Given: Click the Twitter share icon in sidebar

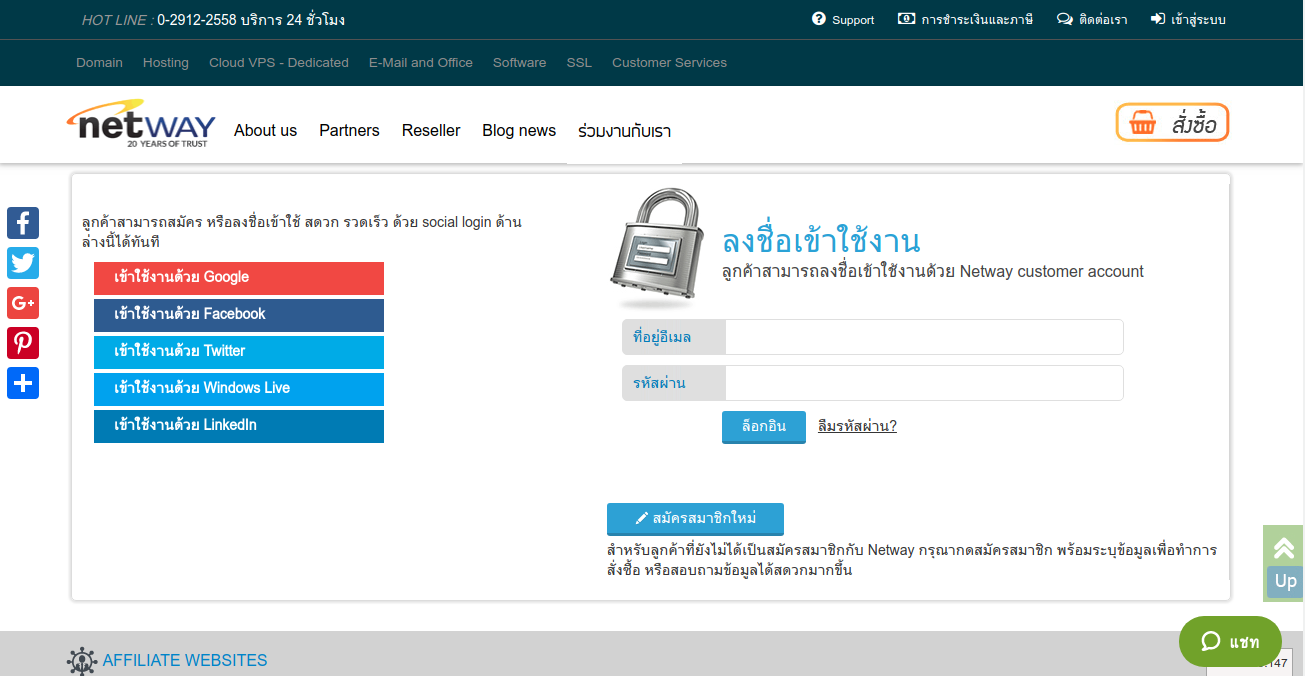Looking at the screenshot, I should [x=23, y=263].
